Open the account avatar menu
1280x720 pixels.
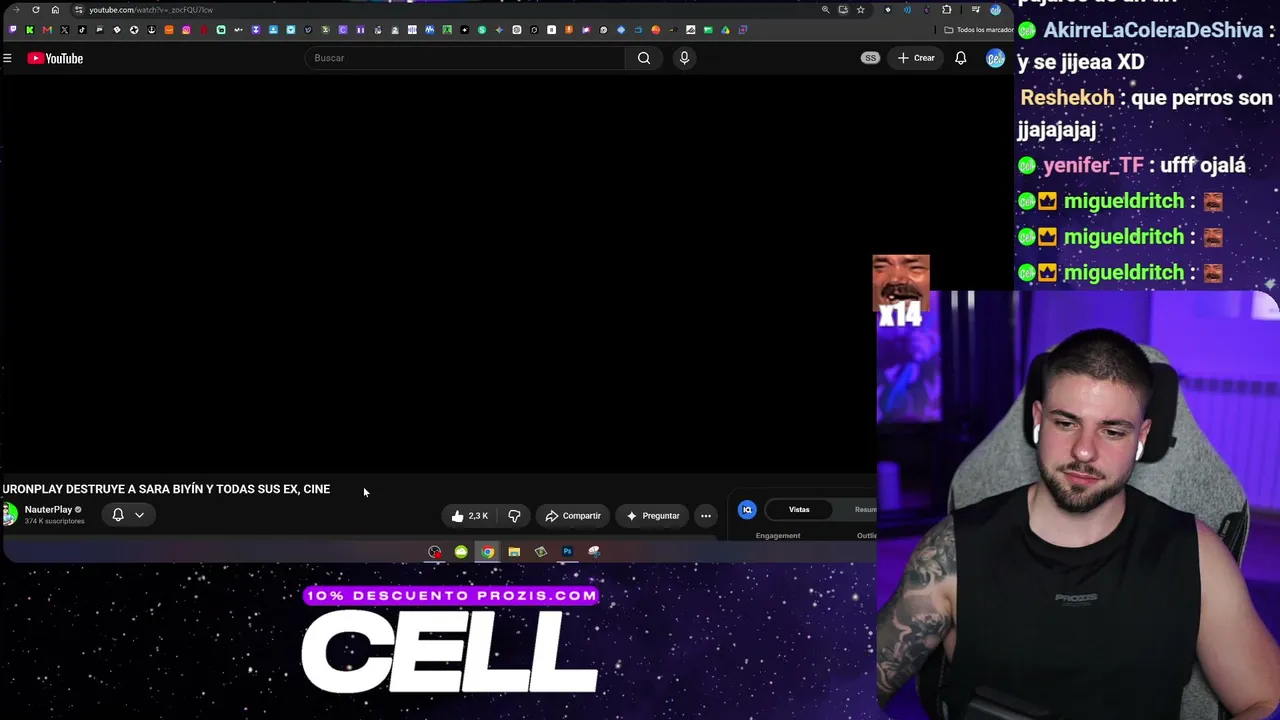(995, 58)
